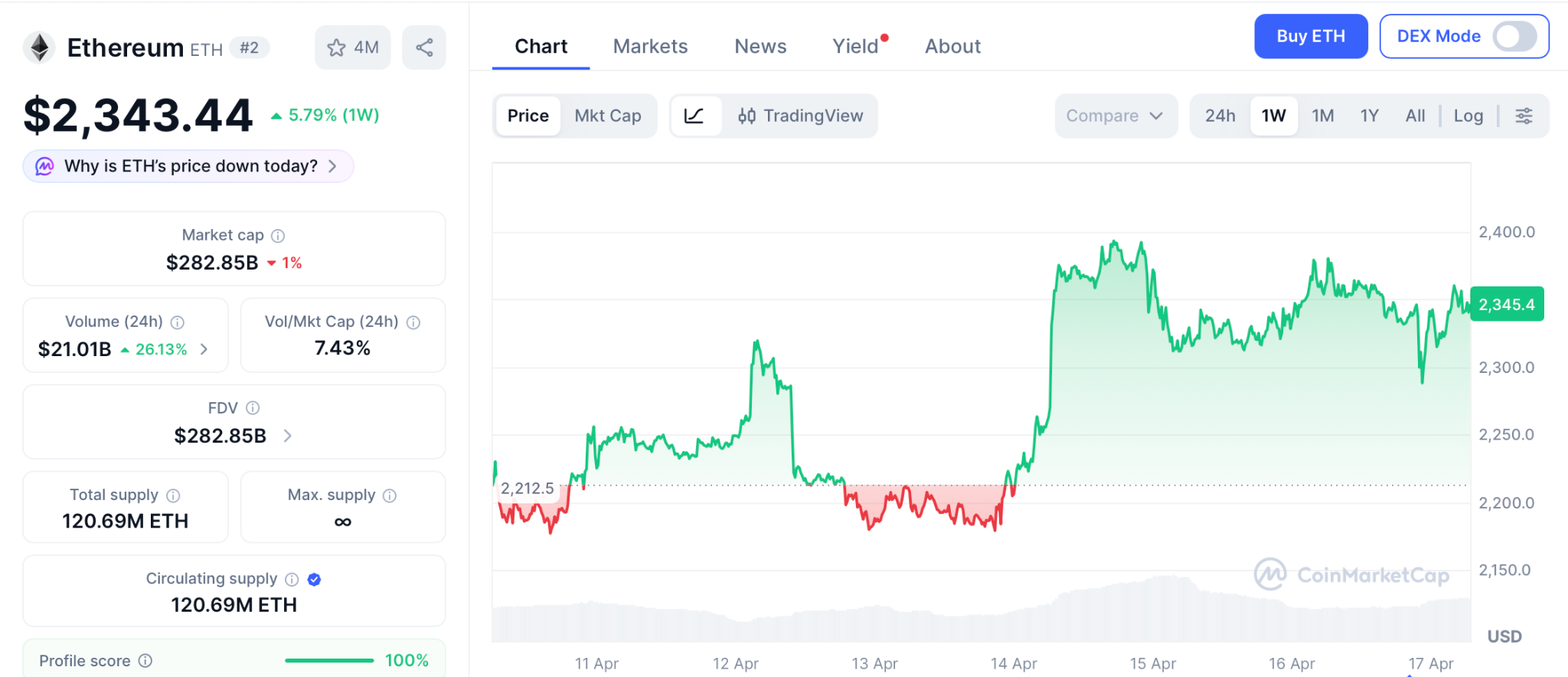Screen dimensions: 1568x677
Task: Click the Market cap info icon
Action: click(278, 236)
